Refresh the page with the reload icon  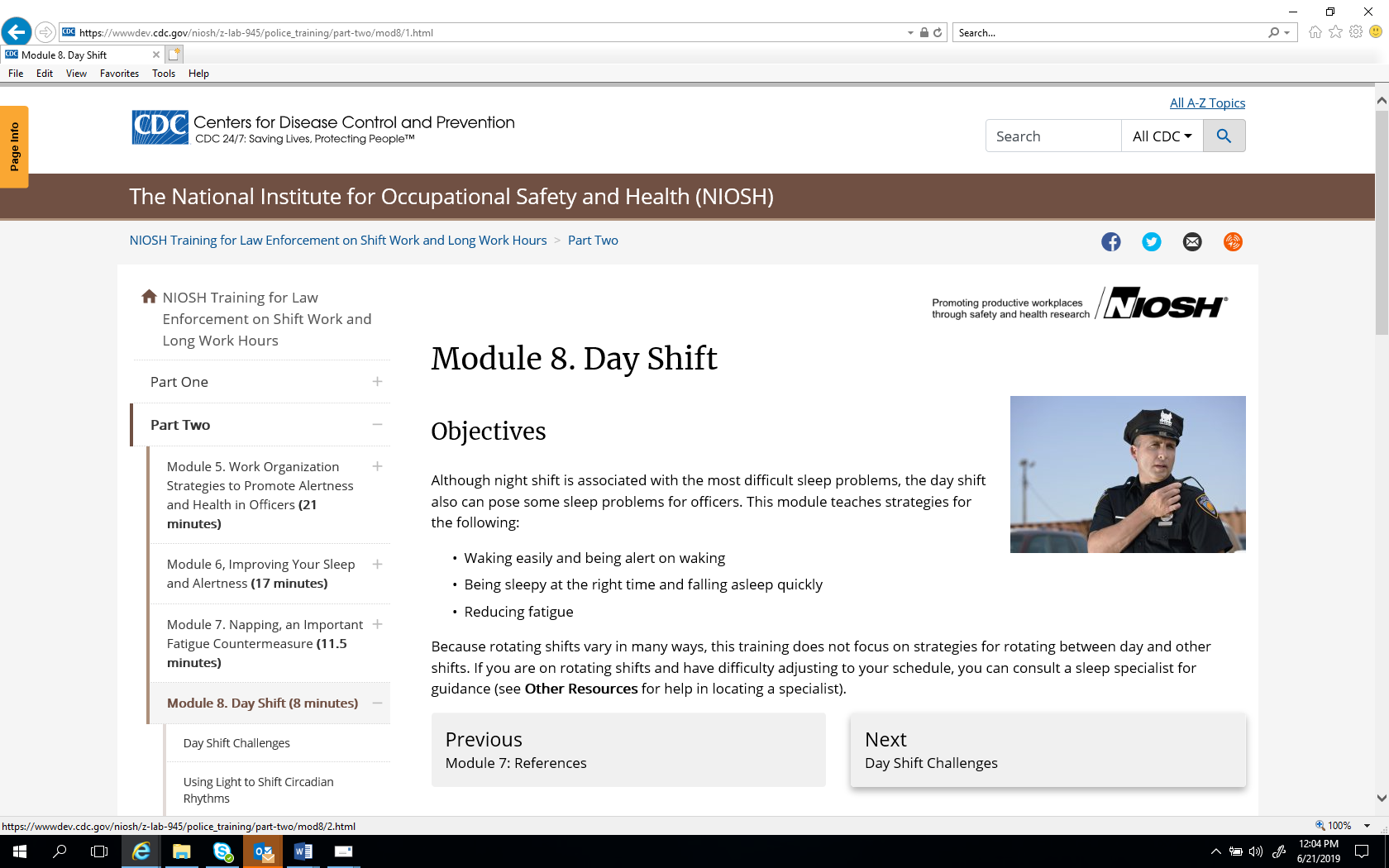(938, 33)
